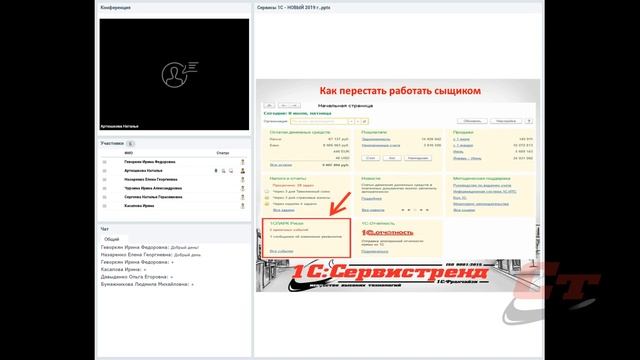640x360 pixels.
Task: Click participant name Сергеева Наталья Герасимовна
Action: [x=153, y=197]
